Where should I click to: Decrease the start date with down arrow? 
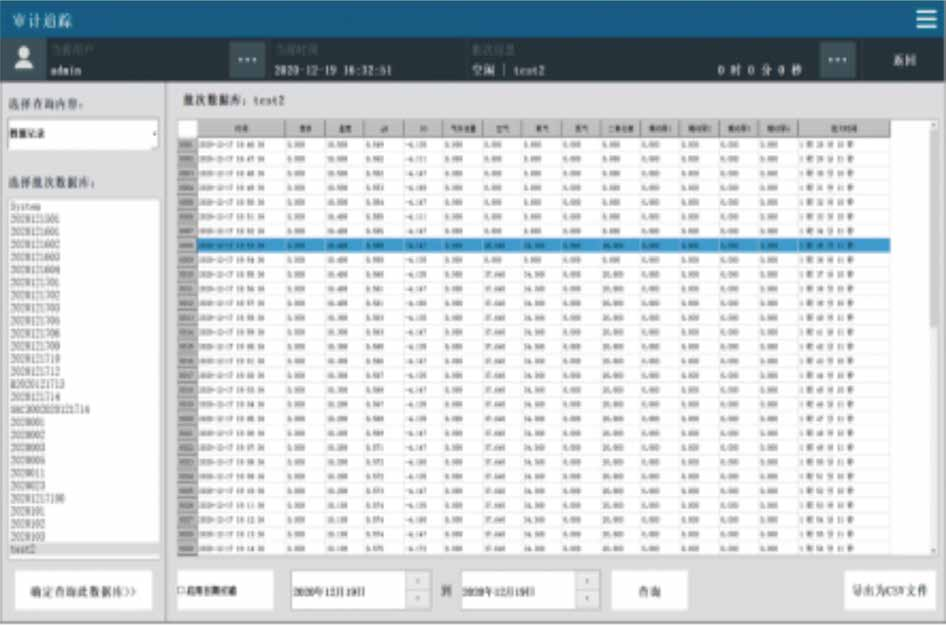tap(417, 599)
